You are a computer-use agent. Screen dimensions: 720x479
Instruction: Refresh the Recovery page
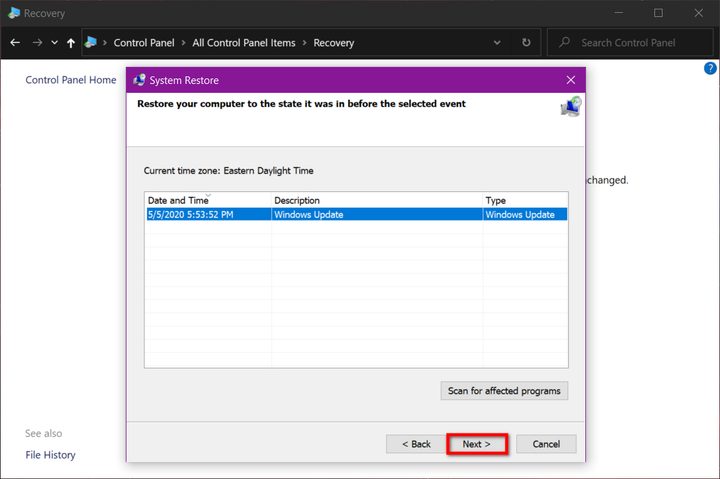tap(526, 43)
